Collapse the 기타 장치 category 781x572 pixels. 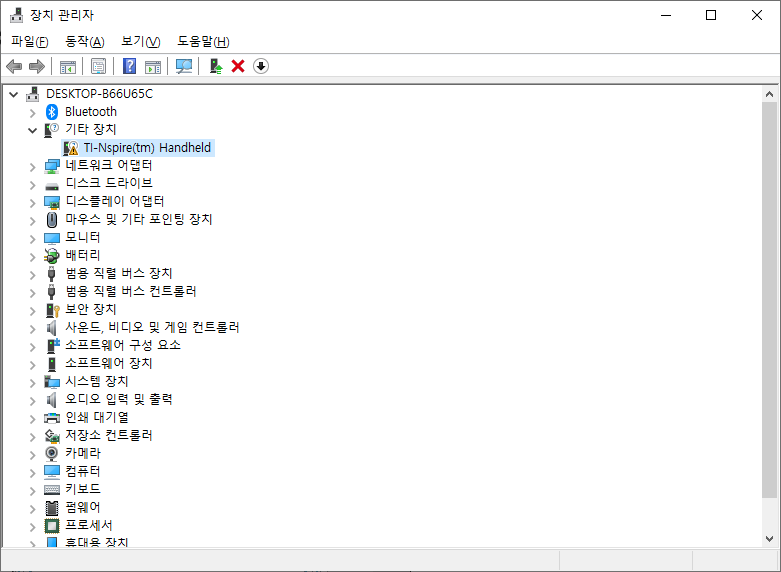click(33, 131)
